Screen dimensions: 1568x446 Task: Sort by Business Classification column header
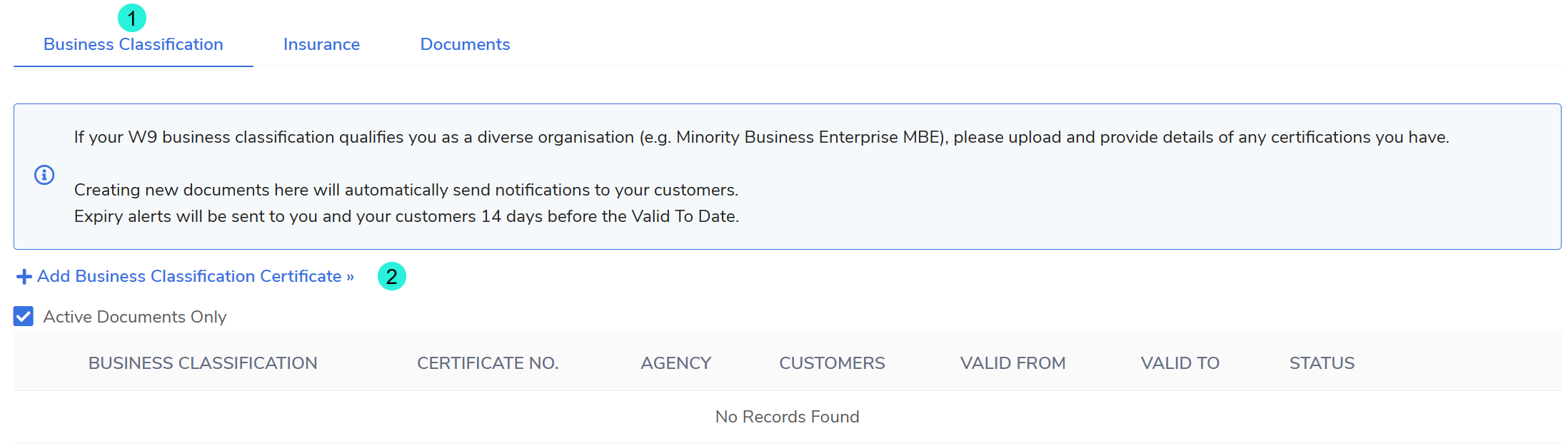(x=203, y=363)
